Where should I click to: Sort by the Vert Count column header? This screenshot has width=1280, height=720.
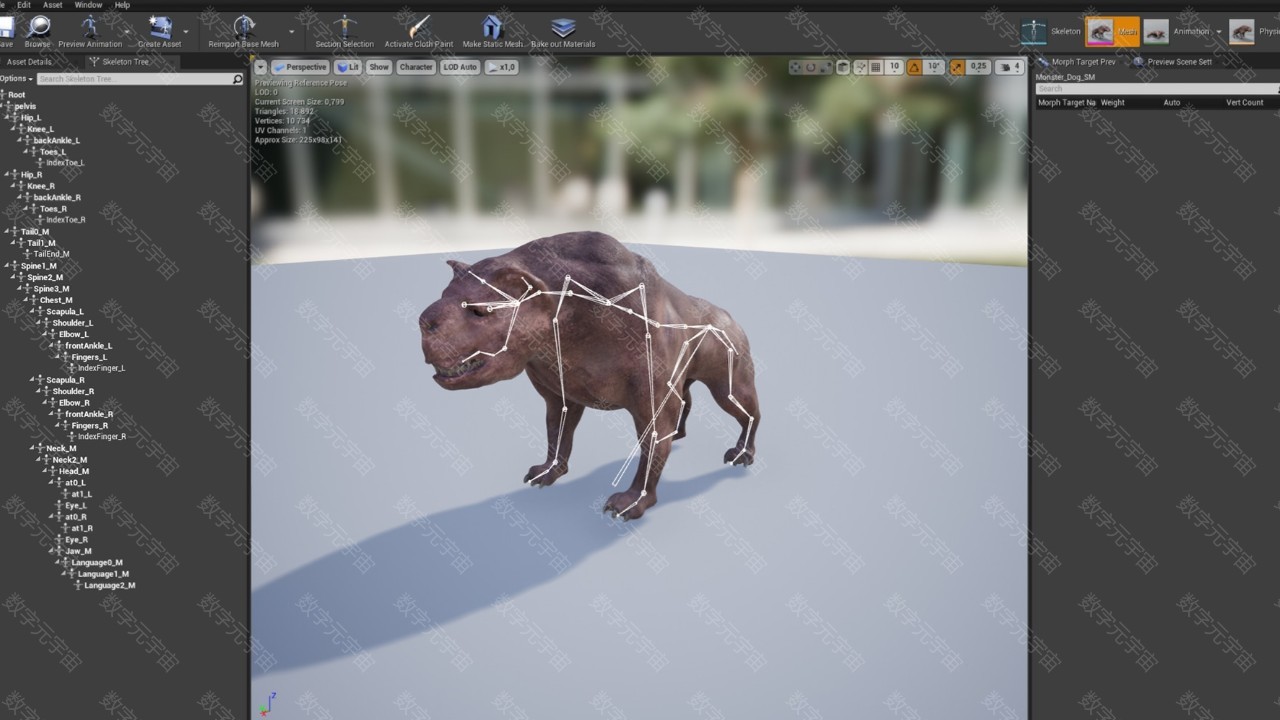click(x=1244, y=102)
